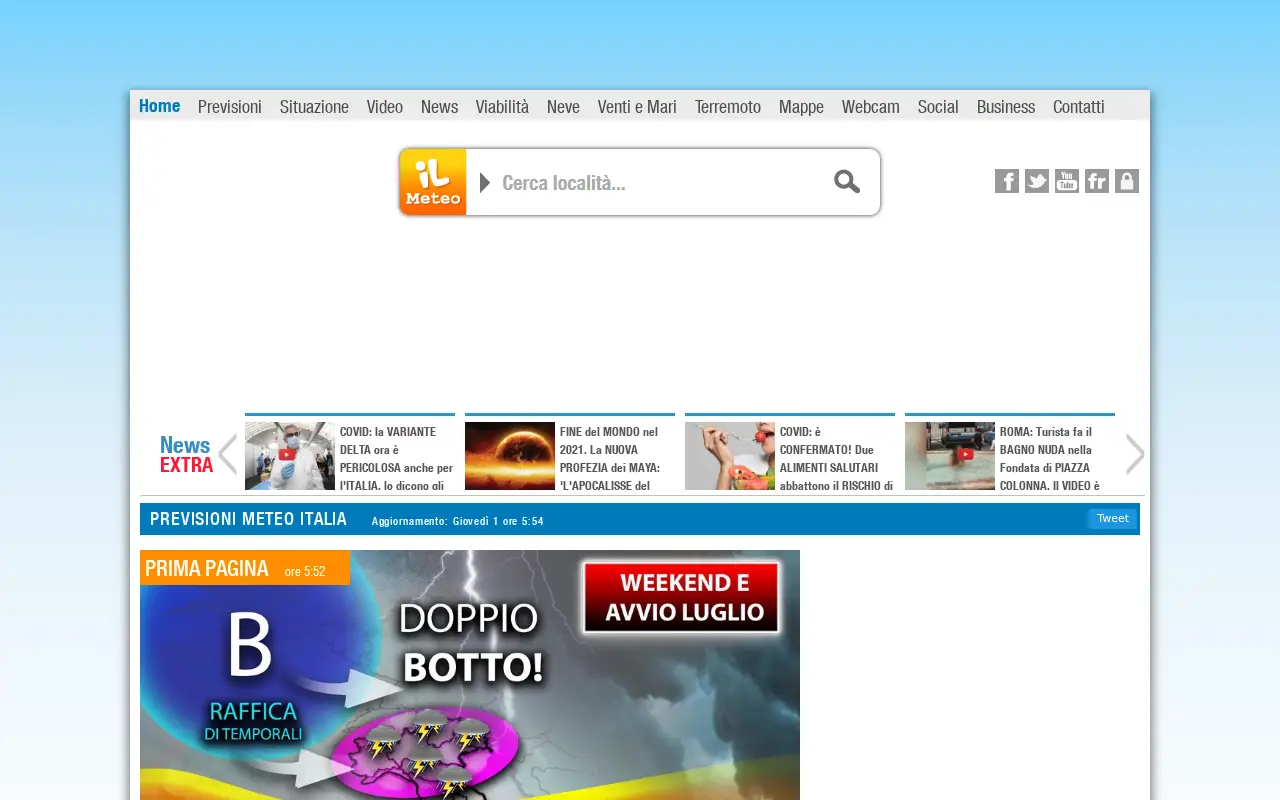This screenshot has width=1280, height=800.
Task: Click the 'News EXTRA' label
Action: (x=186, y=455)
